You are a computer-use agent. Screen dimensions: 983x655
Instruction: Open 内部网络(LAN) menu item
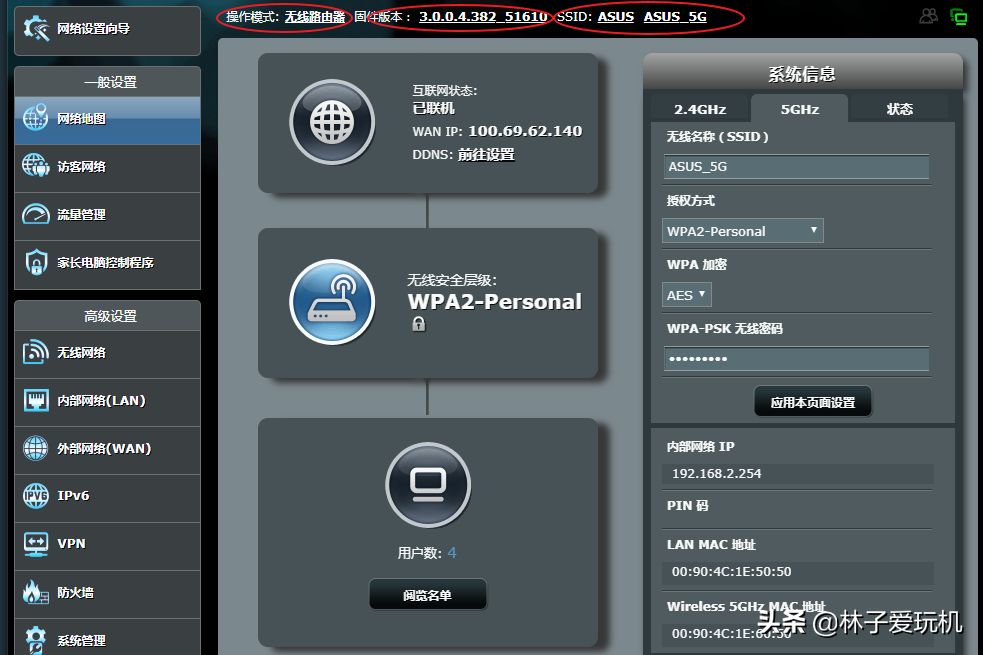pyautogui.click(x=107, y=402)
